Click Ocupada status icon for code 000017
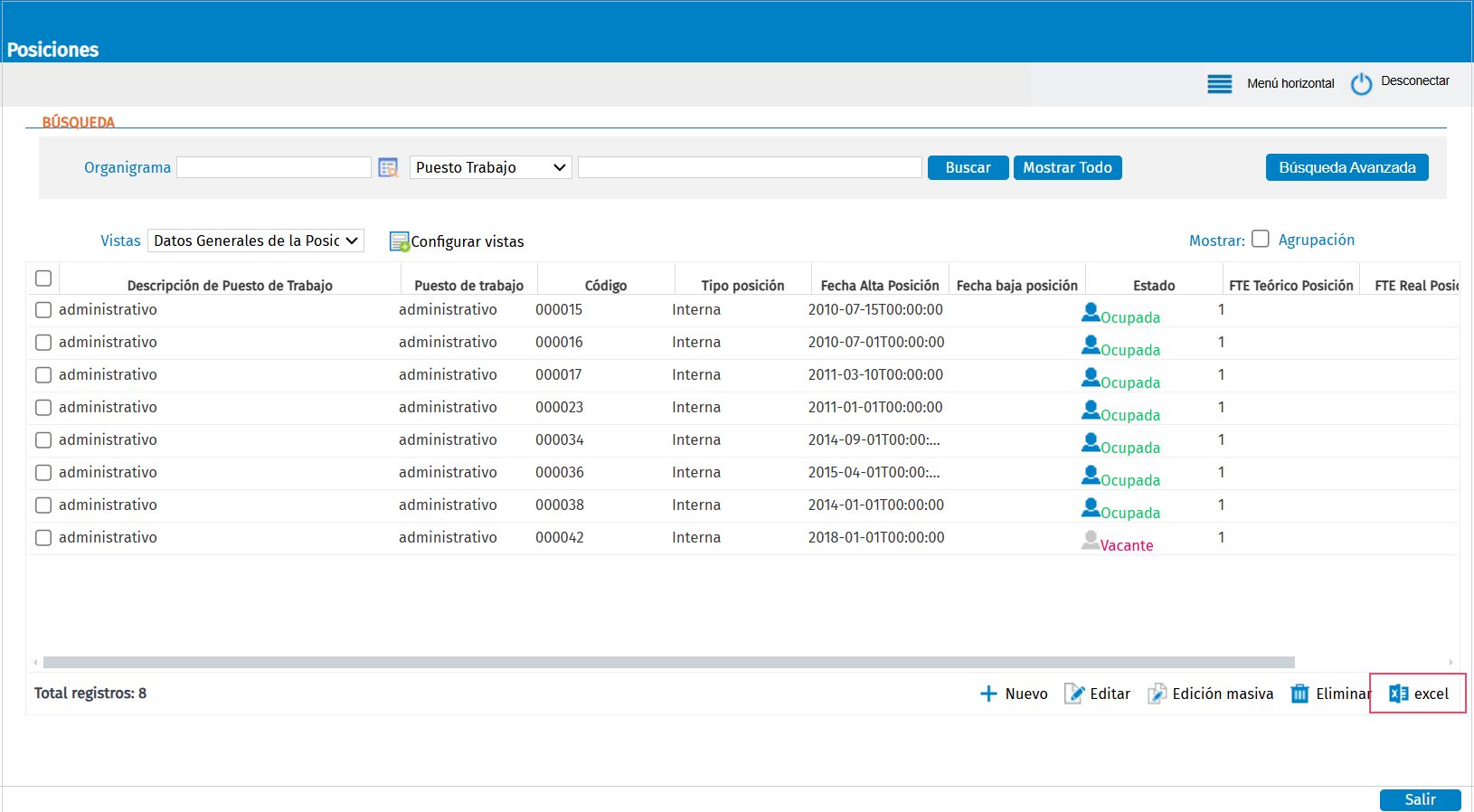 coord(1091,378)
